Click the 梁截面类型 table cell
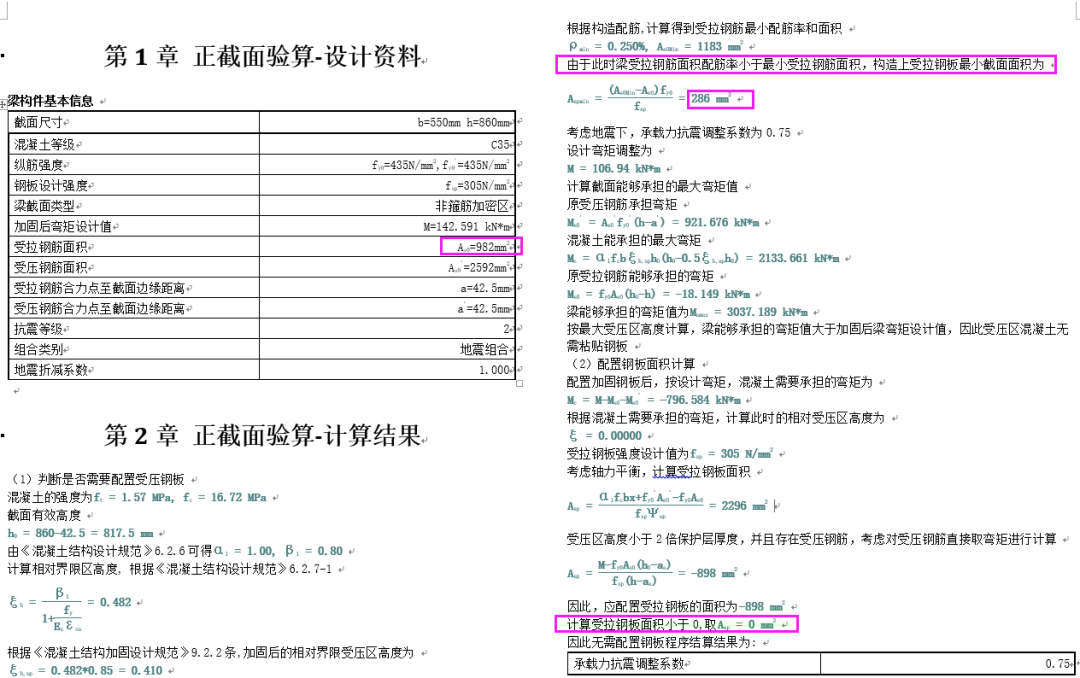 (x=134, y=206)
